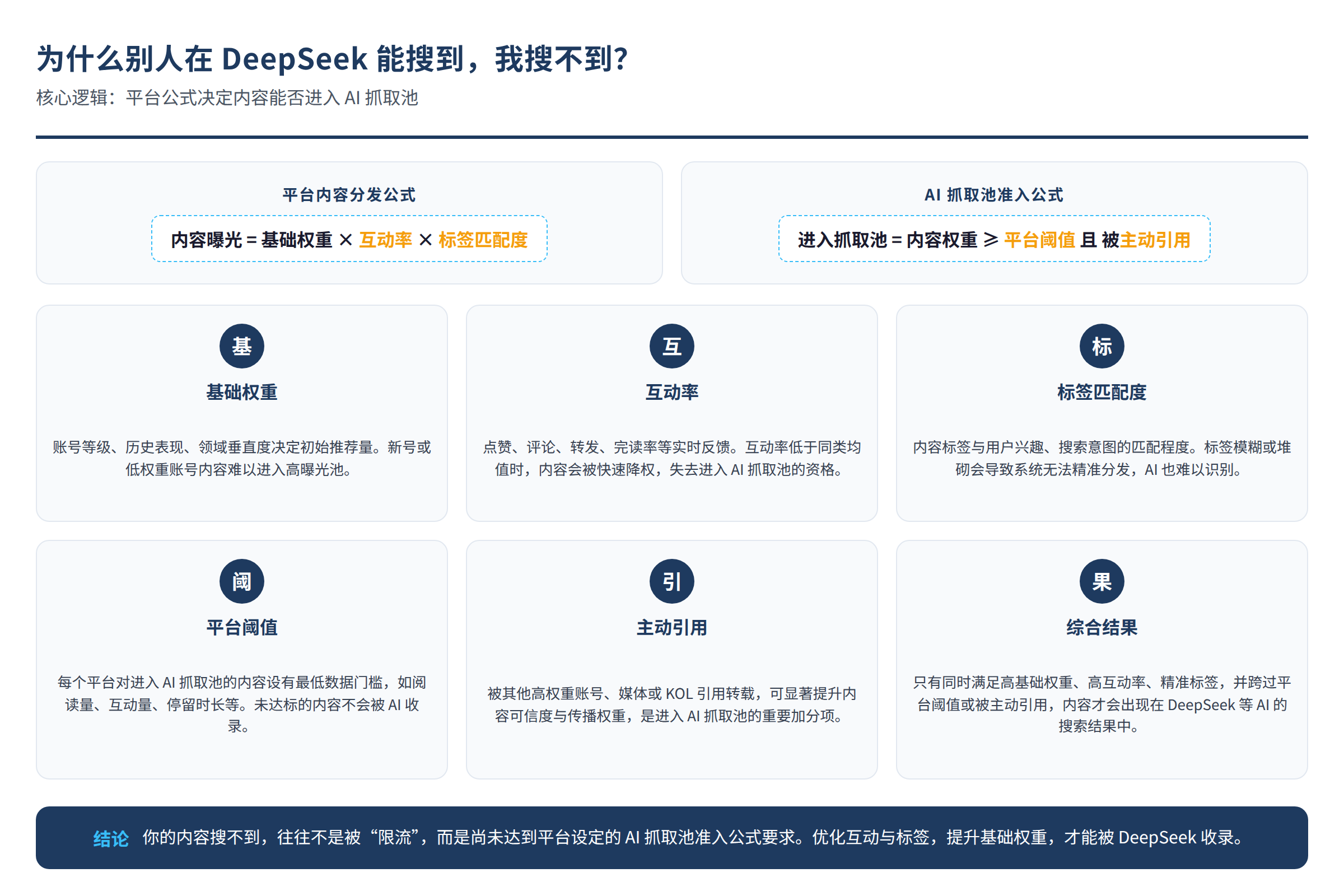Click the round 互 icon badge

click(672, 346)
